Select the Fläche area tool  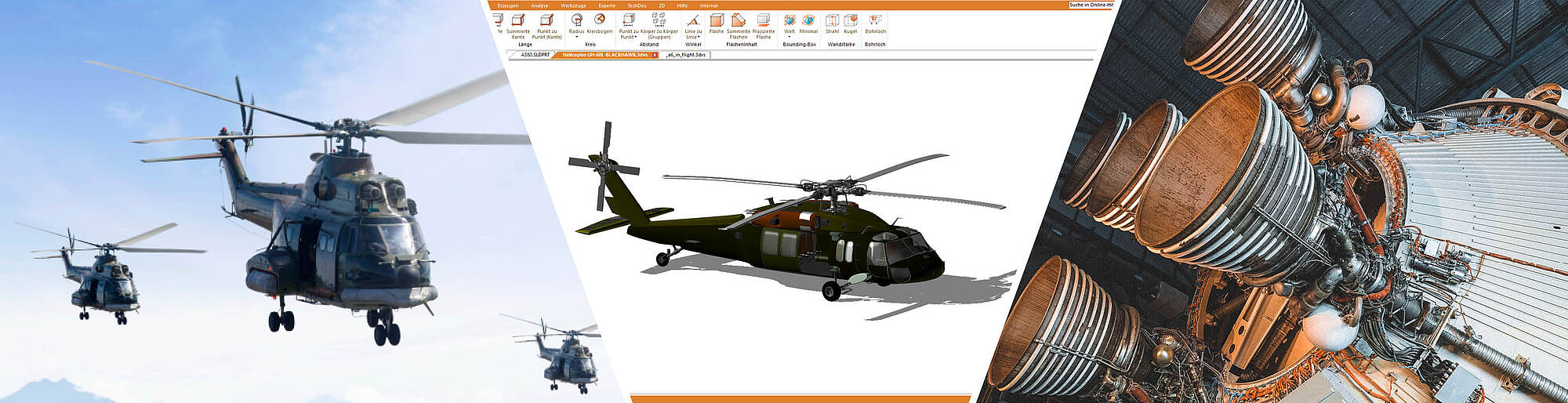coord(717,24)
